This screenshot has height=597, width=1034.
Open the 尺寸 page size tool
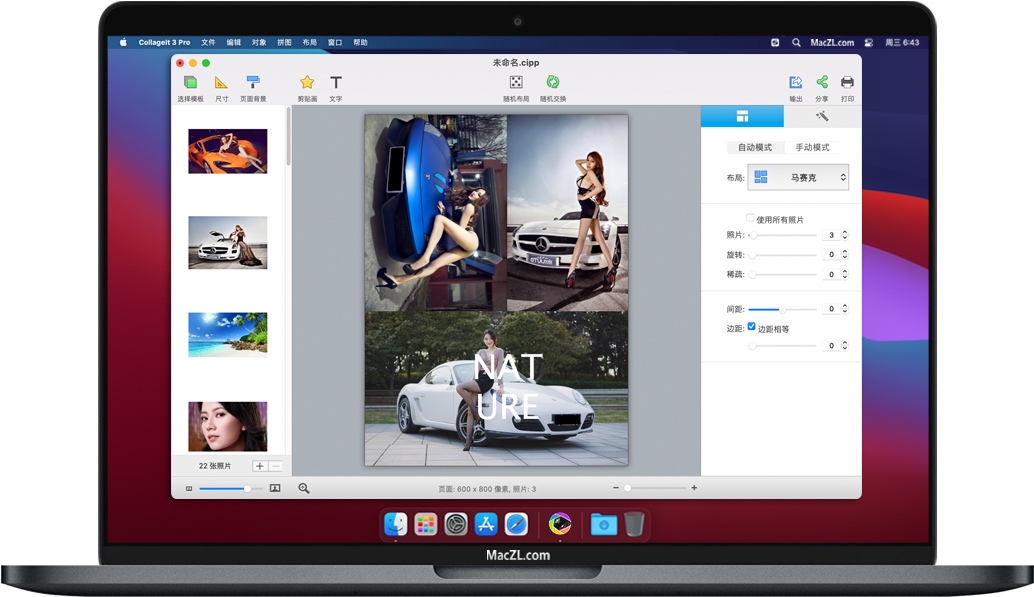pos(221,88)
